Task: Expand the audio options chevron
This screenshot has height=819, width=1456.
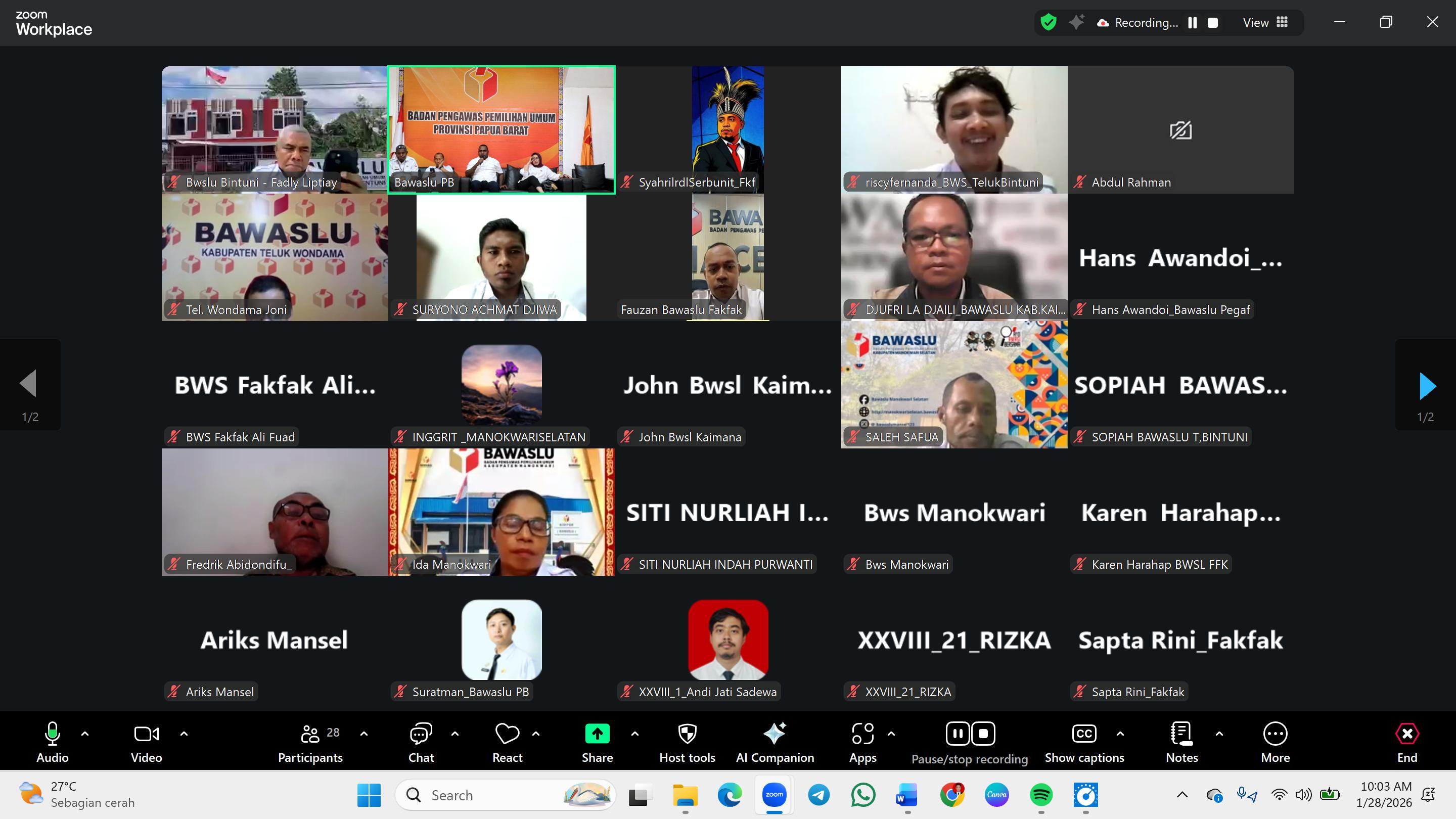Action: pyautogui.click(x=85, y=734)
